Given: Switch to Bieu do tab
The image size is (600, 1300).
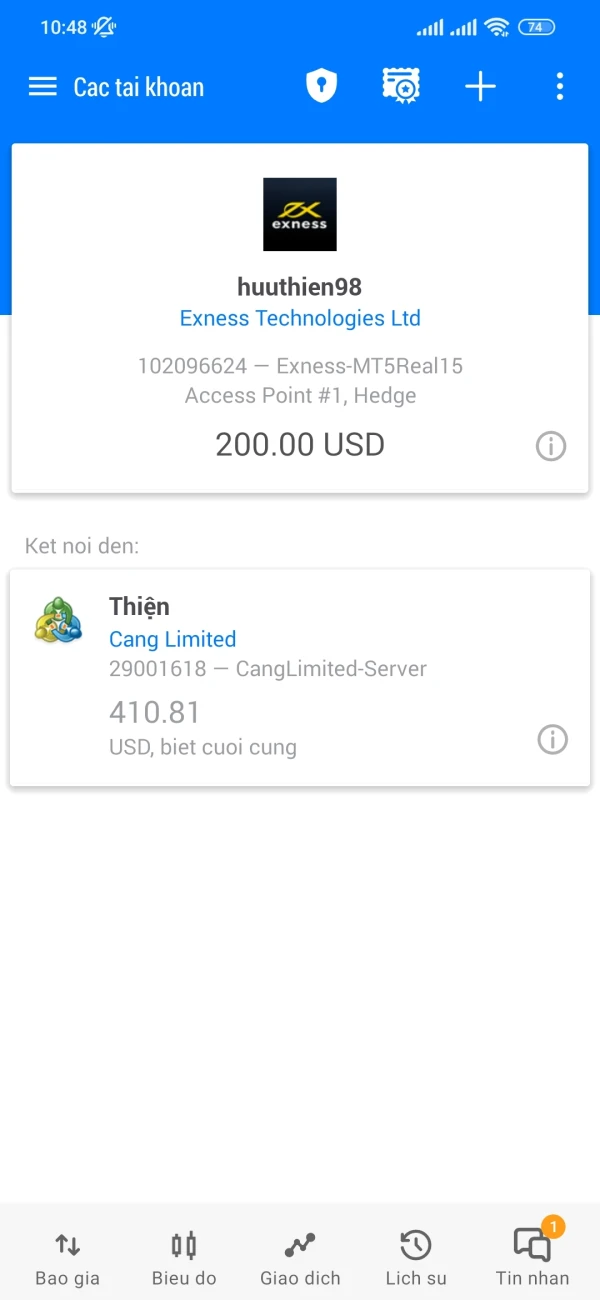Looking at the screenshot, I should click(x=184, y=1258).
